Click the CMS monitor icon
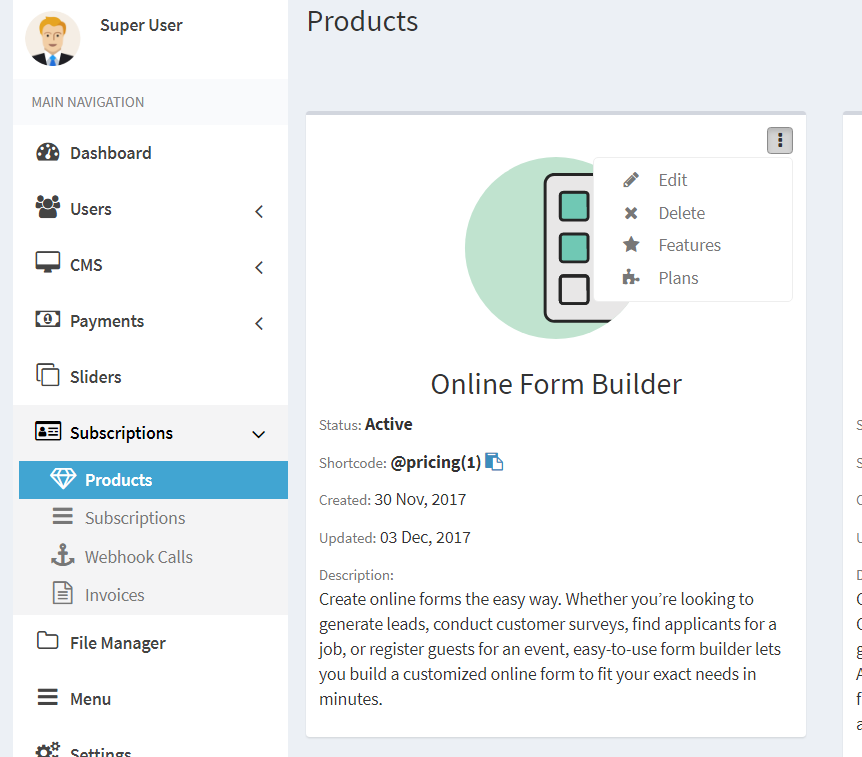The height and width of the screenshot is (757, 862). [48, 263]
